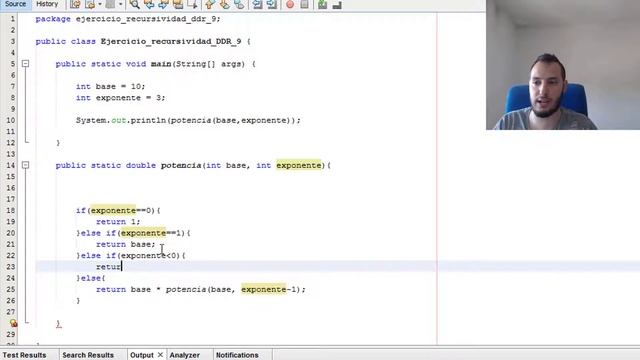The width and height of the screenshot is (640, 360).
Task: Start macro recording red circle icon
Action: (x=290, y=4)
